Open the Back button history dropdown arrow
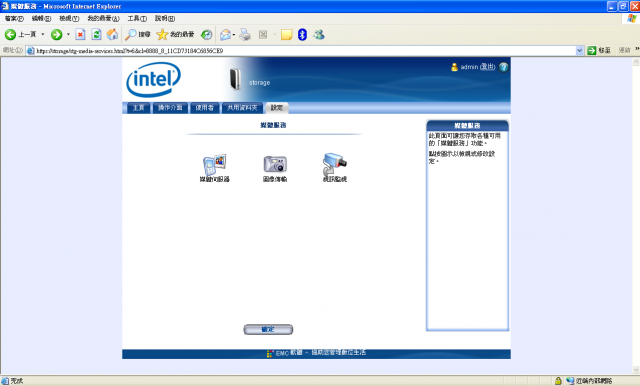Image resolution: width=640 pixels, height=386 pixels. pyautogui.click(x=42, y=35)
